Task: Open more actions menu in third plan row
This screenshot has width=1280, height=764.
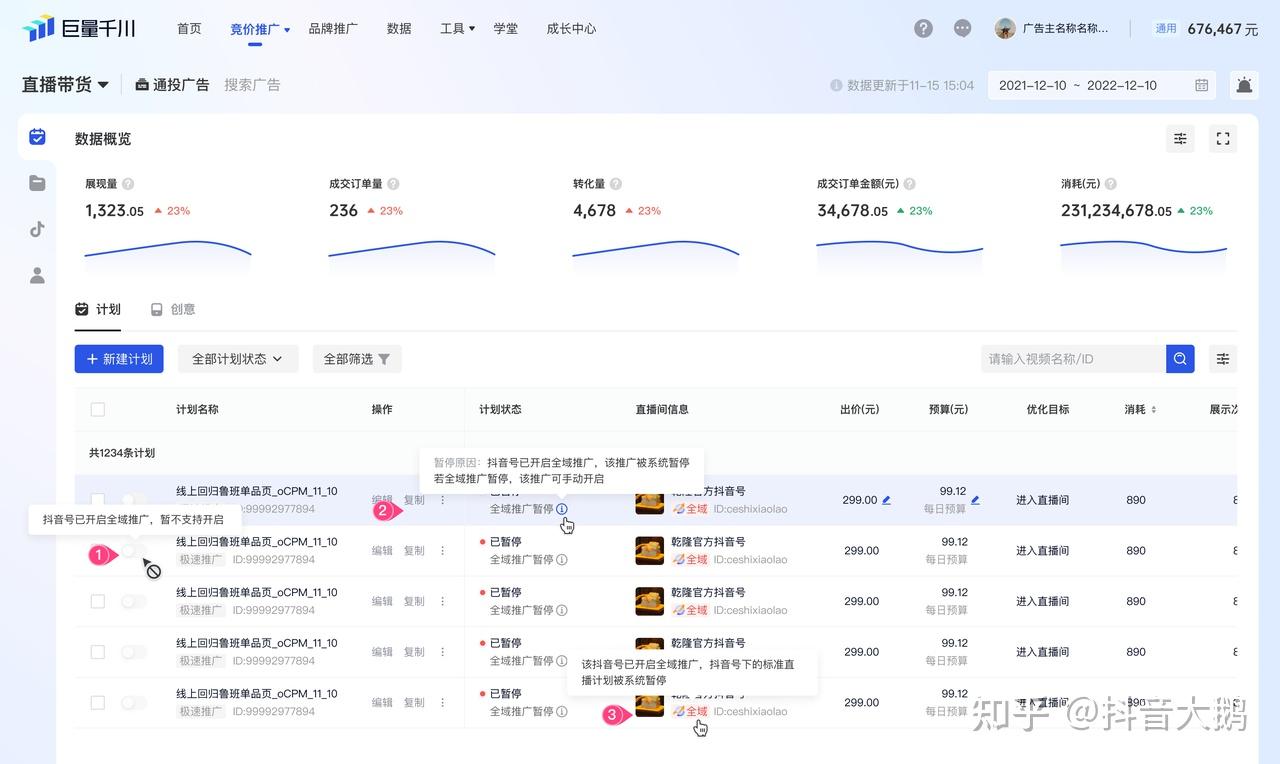Action: (x=443, y=601)
